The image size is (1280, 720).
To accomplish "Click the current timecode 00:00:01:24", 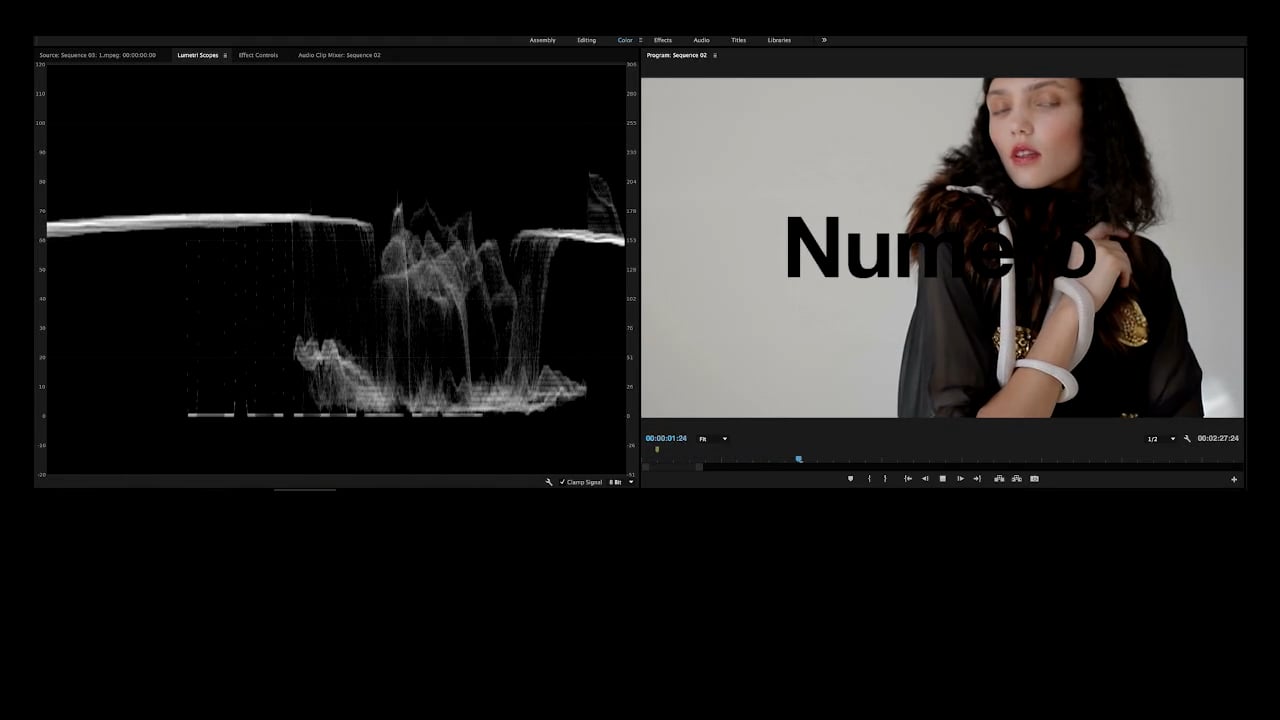I will pyautogui.click(x=666, y=438).
